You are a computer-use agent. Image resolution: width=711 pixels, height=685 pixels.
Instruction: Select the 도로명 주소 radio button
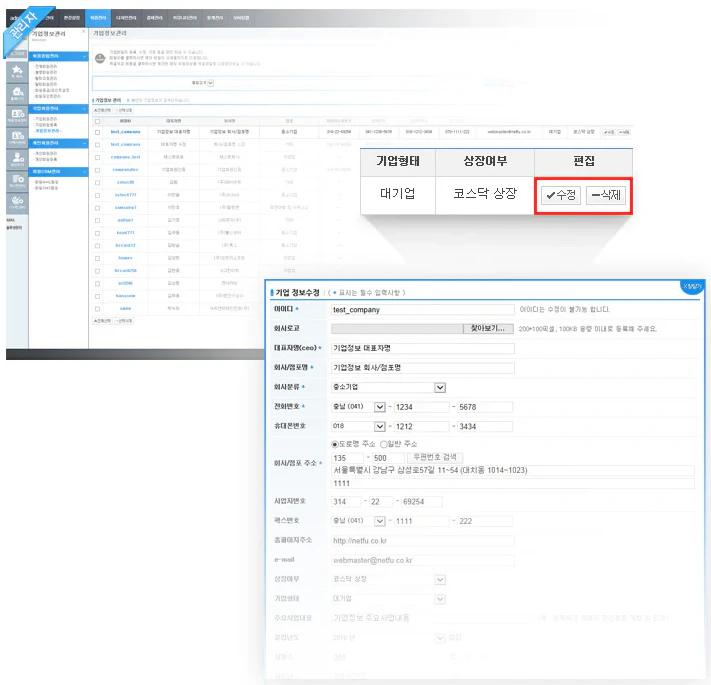coord(334,444)
